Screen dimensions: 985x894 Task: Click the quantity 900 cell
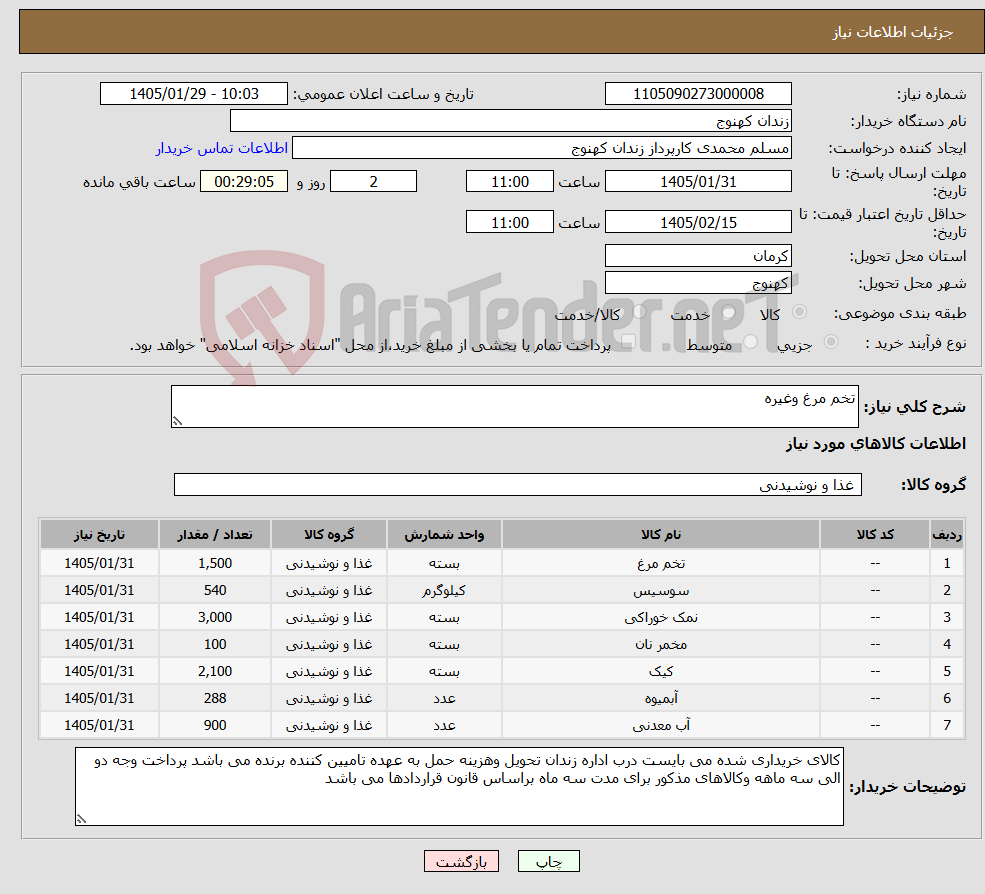(x=215, y=726)
